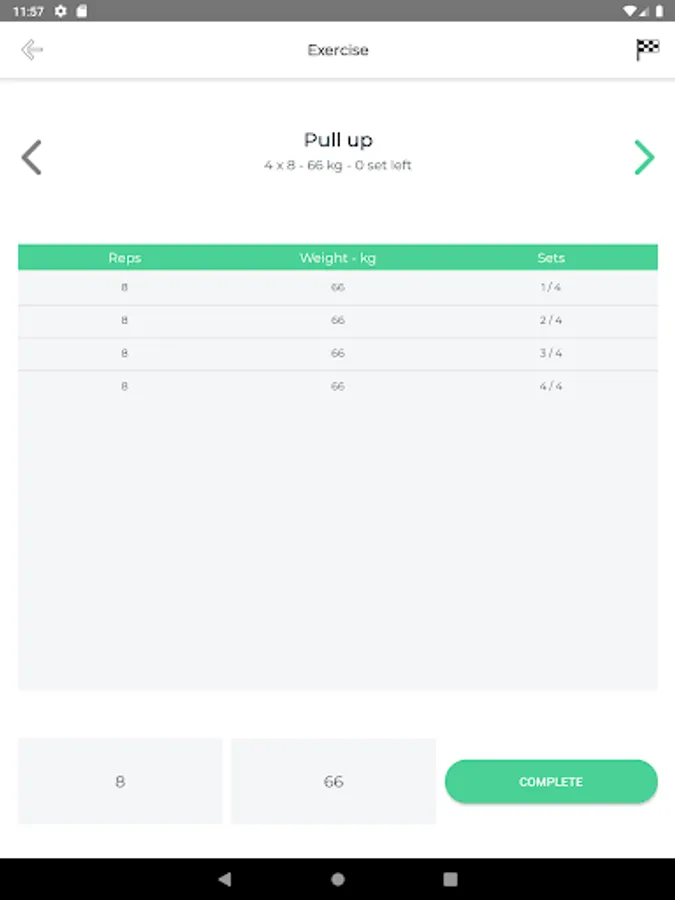Tap the Reps column header
The height and width of the screenshot is (900, 675).
125,258
